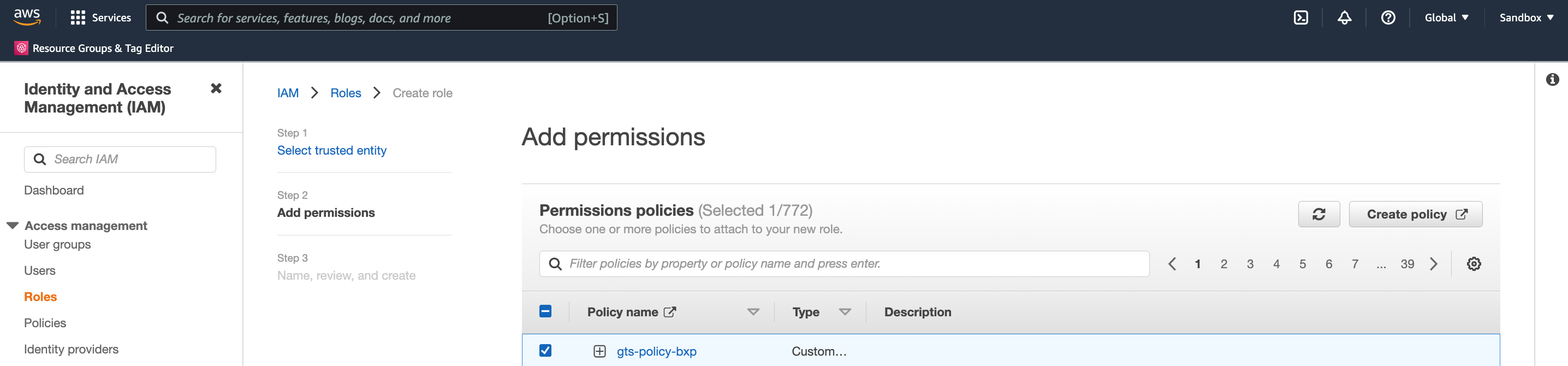This screenshot has width=1568, height=366.
Task: Click the Create policy button
Action: pyautogui.click(x=1416, y=214)
